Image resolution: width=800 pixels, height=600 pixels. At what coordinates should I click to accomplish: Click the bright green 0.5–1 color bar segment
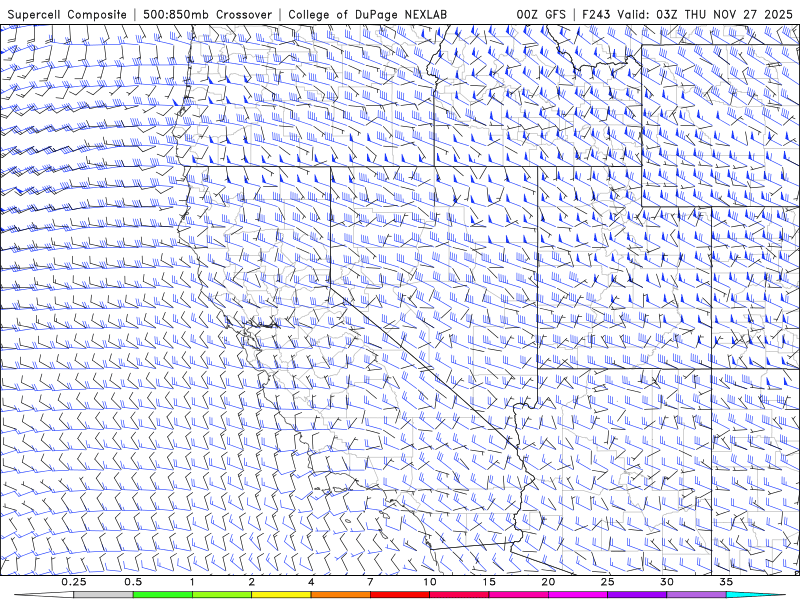(x=163, y=595)
